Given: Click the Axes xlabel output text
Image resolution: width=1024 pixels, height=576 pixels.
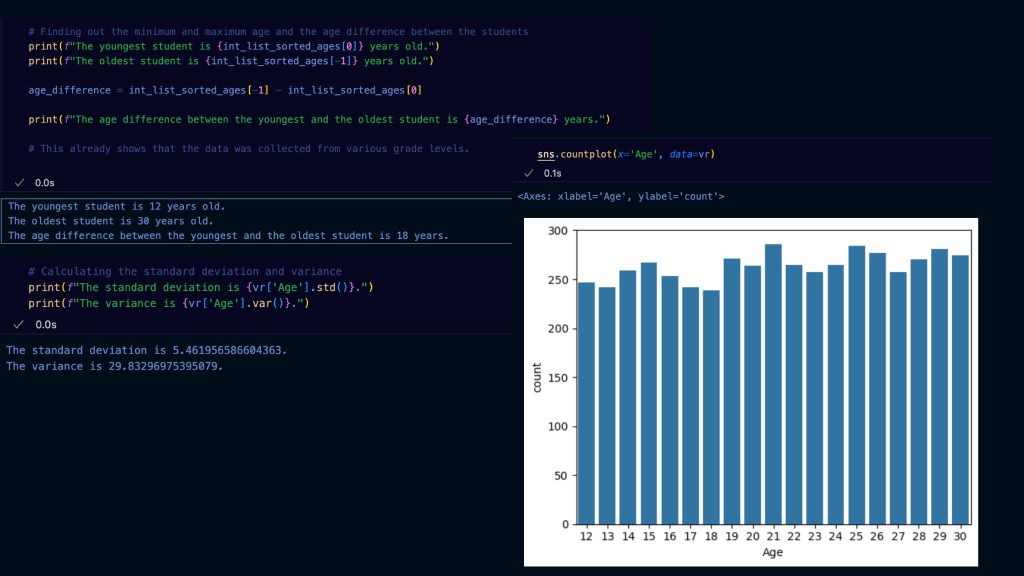Looking at the screenshot, I should pyautogui.click(x=620, y=197).
